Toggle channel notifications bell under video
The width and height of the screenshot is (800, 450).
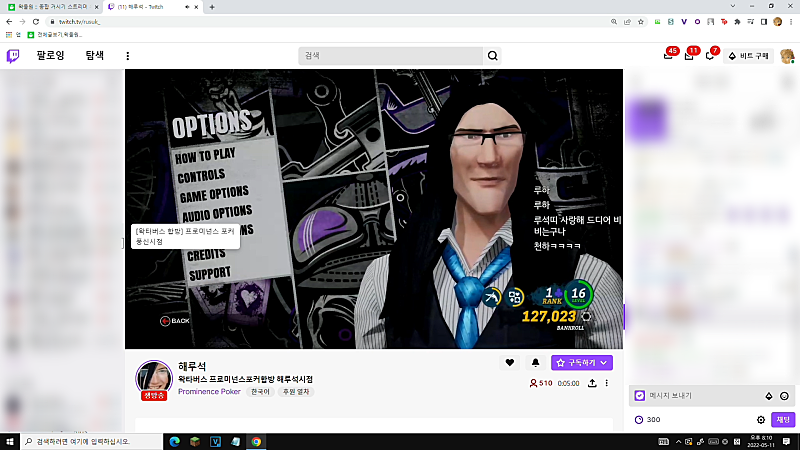click(535, 363)
